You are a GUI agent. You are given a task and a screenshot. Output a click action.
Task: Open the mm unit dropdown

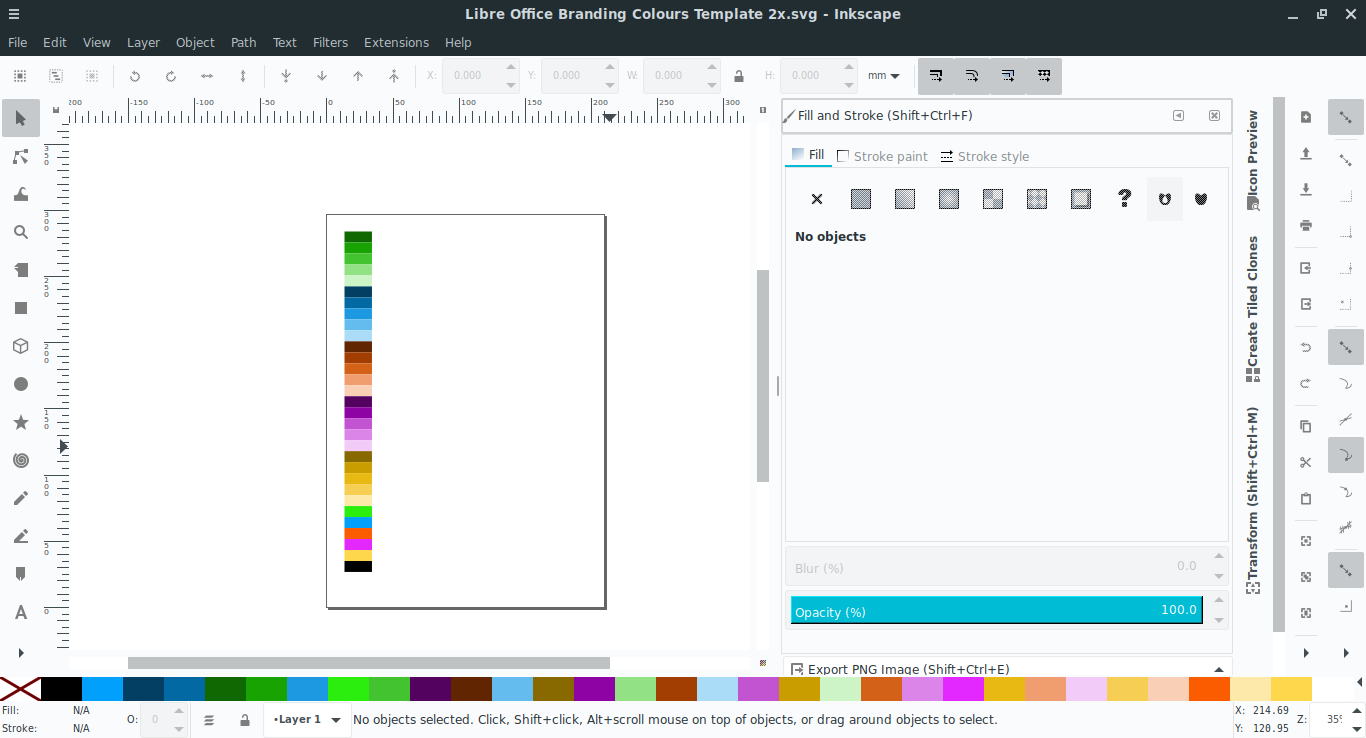click(884, 75)
